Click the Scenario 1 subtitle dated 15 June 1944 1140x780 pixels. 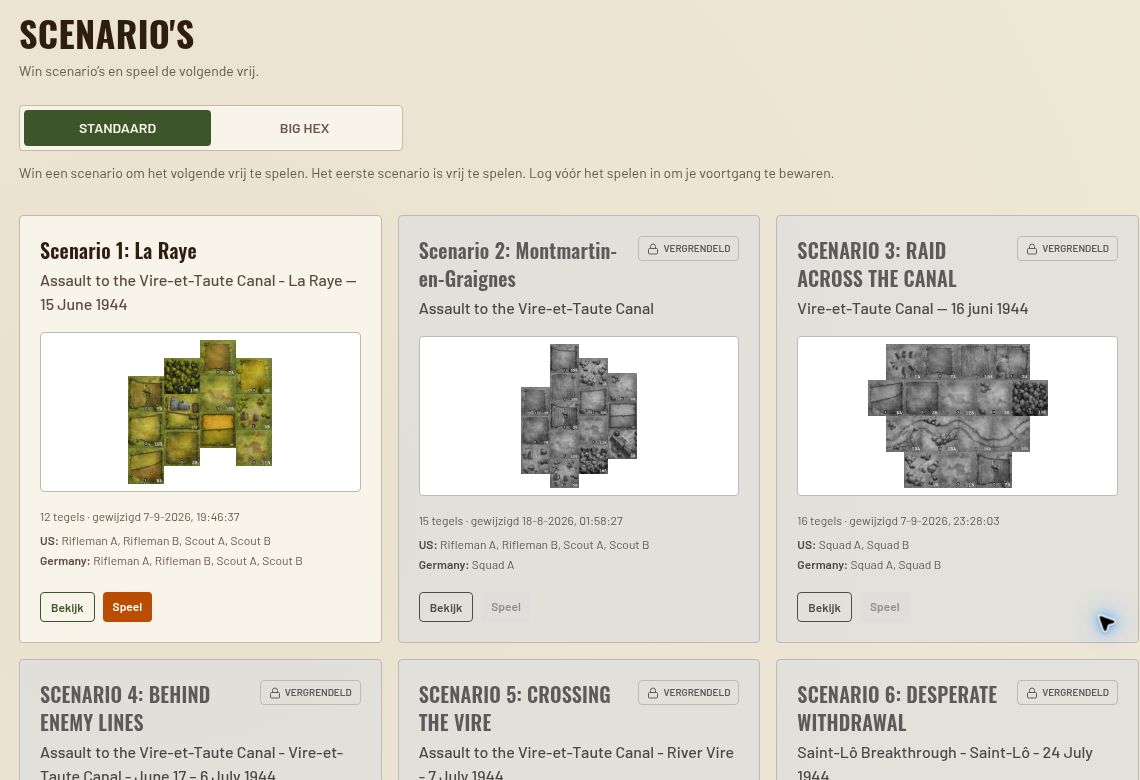coord(198,293)
